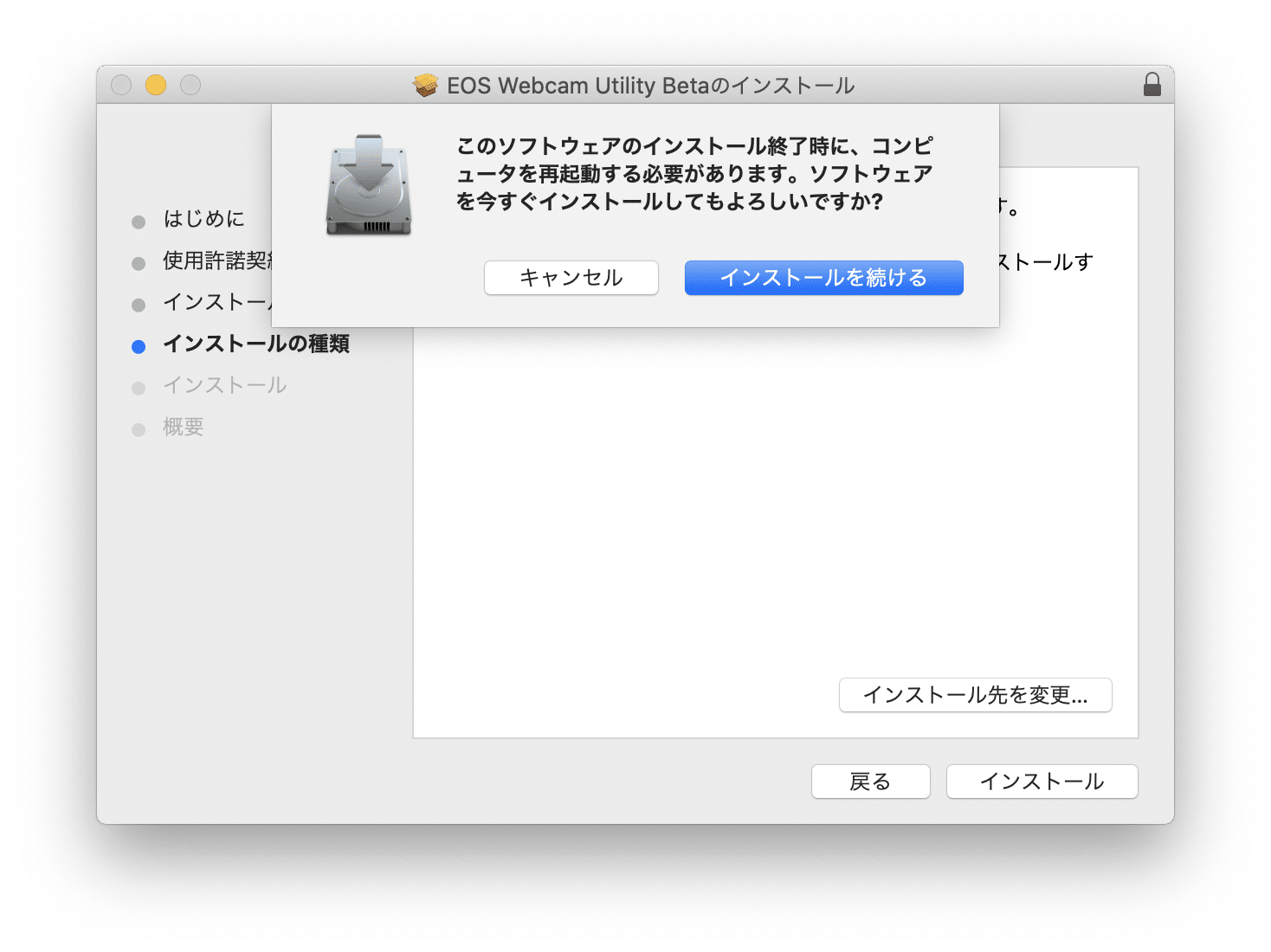Click the lock icon in title bar
1271x952 pixels.
click(x=1152, y=84)
